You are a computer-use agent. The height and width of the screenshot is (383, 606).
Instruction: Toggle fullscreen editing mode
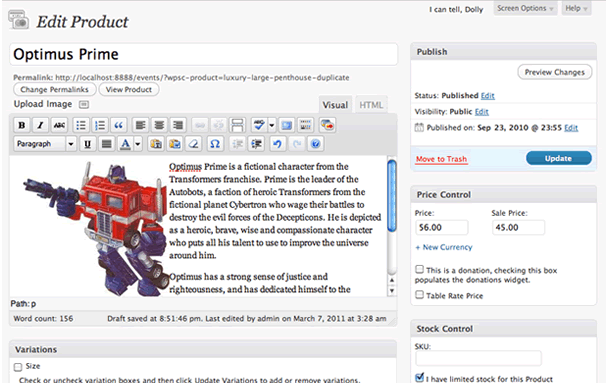pos(287,125)
